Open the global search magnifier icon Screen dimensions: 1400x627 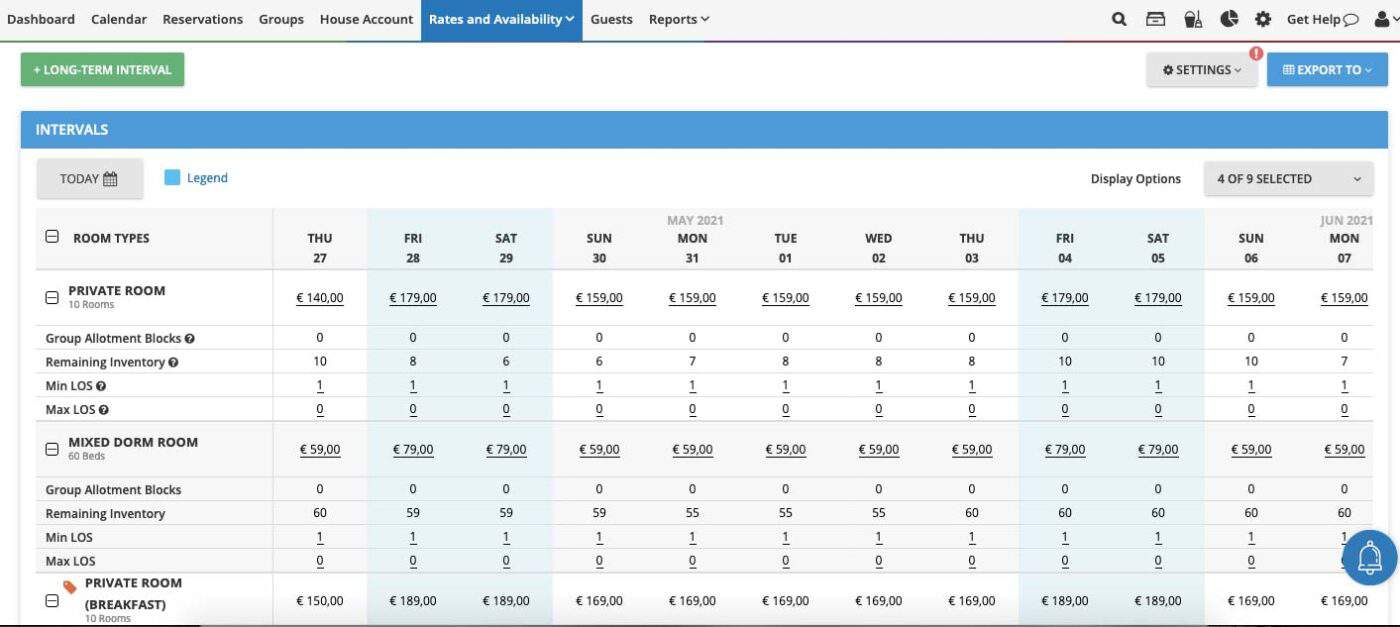coord(1119,18)
